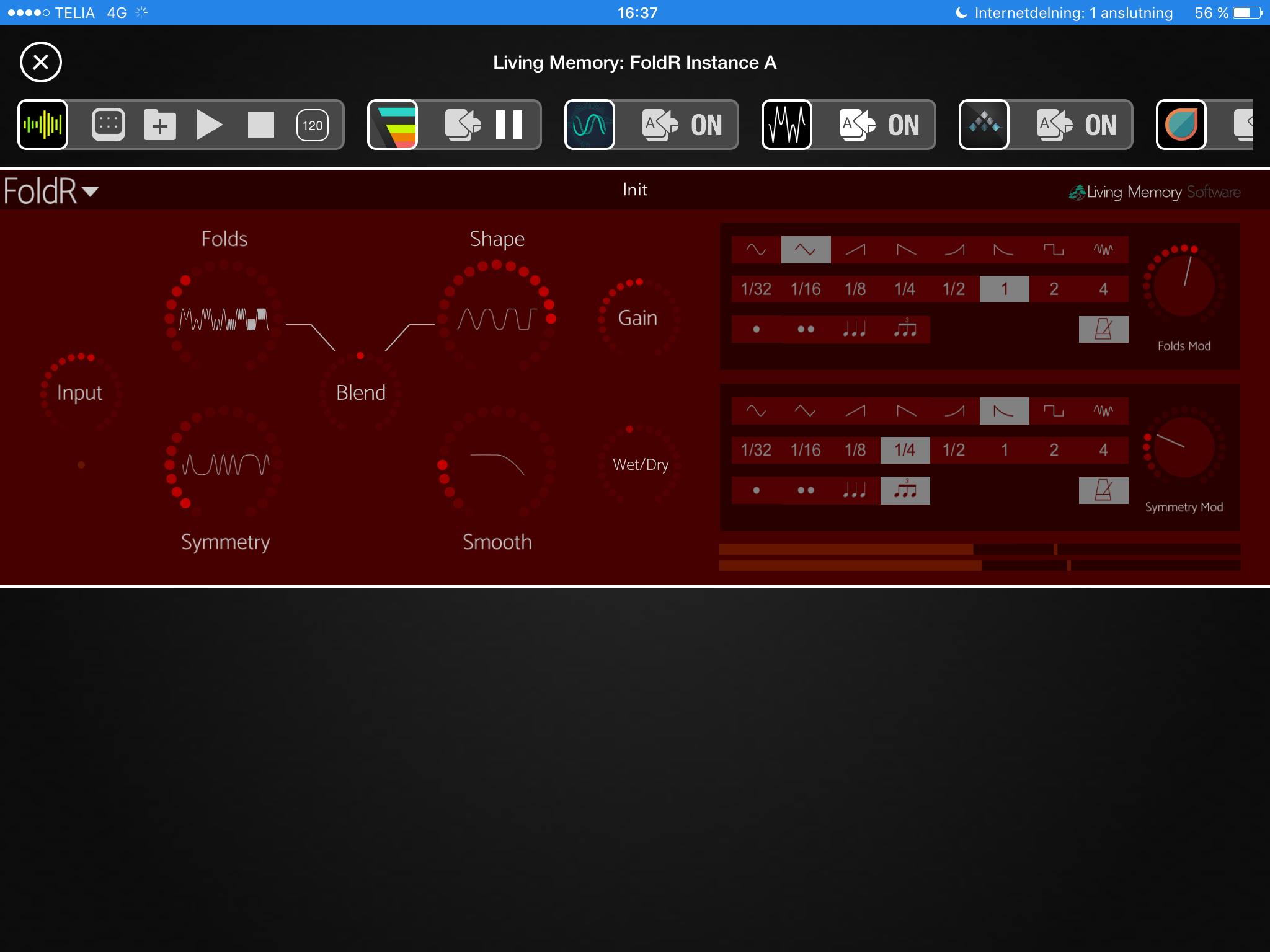Select the Folds Mod ramp-down waveform
Screen dimensions: 1270x952
pos(905,250)
